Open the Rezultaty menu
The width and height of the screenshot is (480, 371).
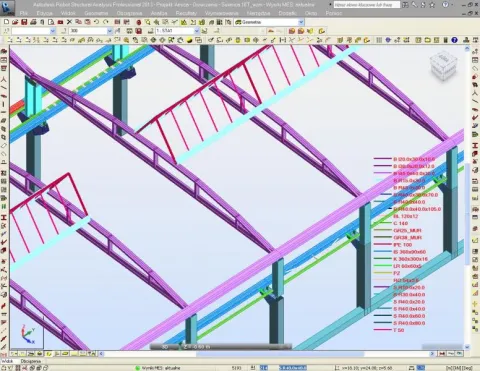pos(186,13)
